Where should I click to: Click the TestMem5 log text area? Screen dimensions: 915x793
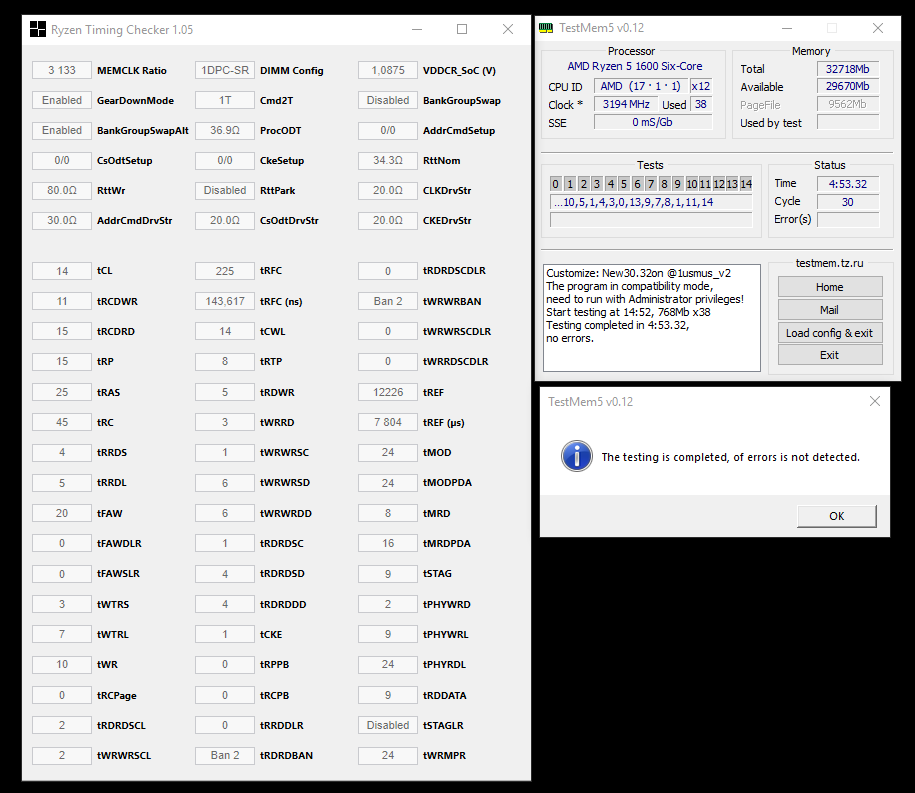click(x=651, y=318)
